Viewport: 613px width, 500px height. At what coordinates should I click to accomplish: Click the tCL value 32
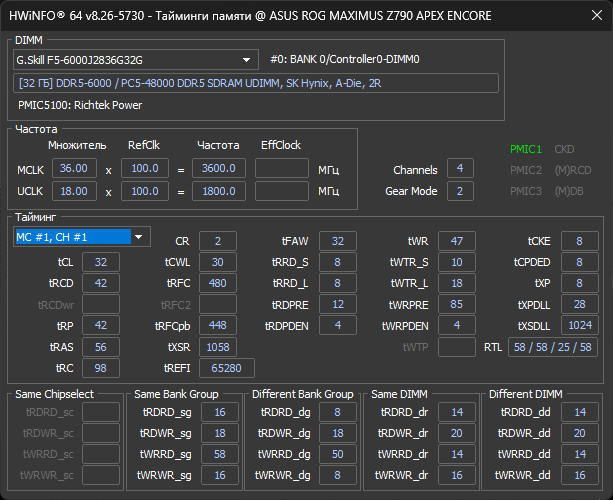pyautogui.click(x=101, y=262)
